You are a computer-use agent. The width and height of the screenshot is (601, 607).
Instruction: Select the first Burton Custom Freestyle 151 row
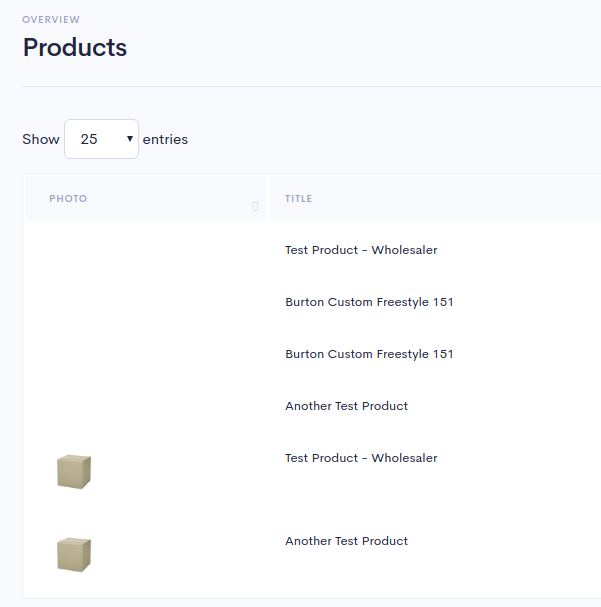[x=369, y=302]
